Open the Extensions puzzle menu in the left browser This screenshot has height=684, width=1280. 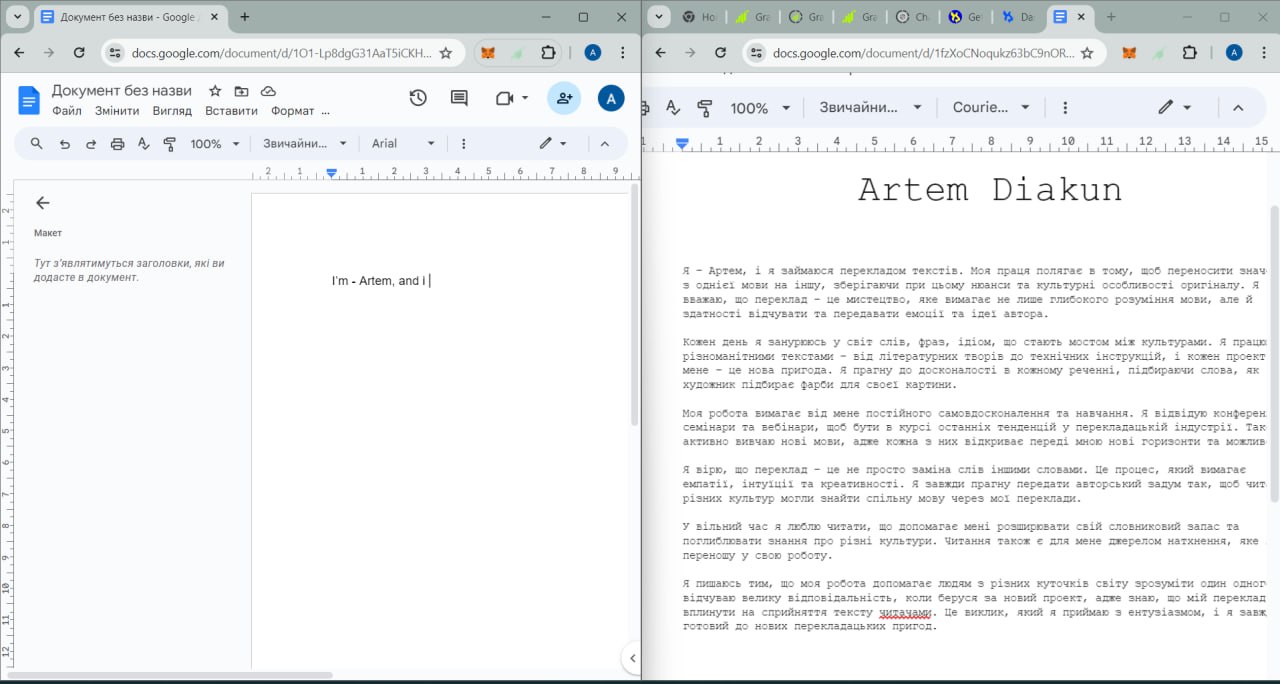[x=548, y=53]
